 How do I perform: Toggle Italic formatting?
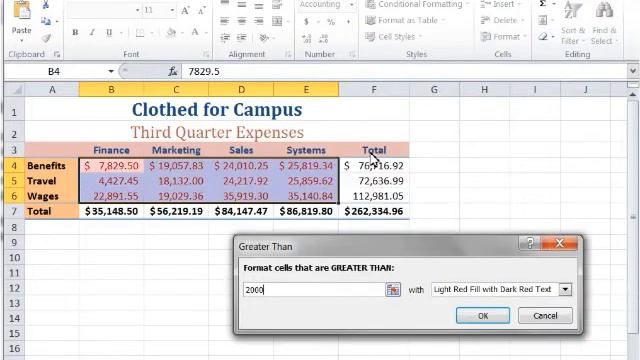coord(92,32)
